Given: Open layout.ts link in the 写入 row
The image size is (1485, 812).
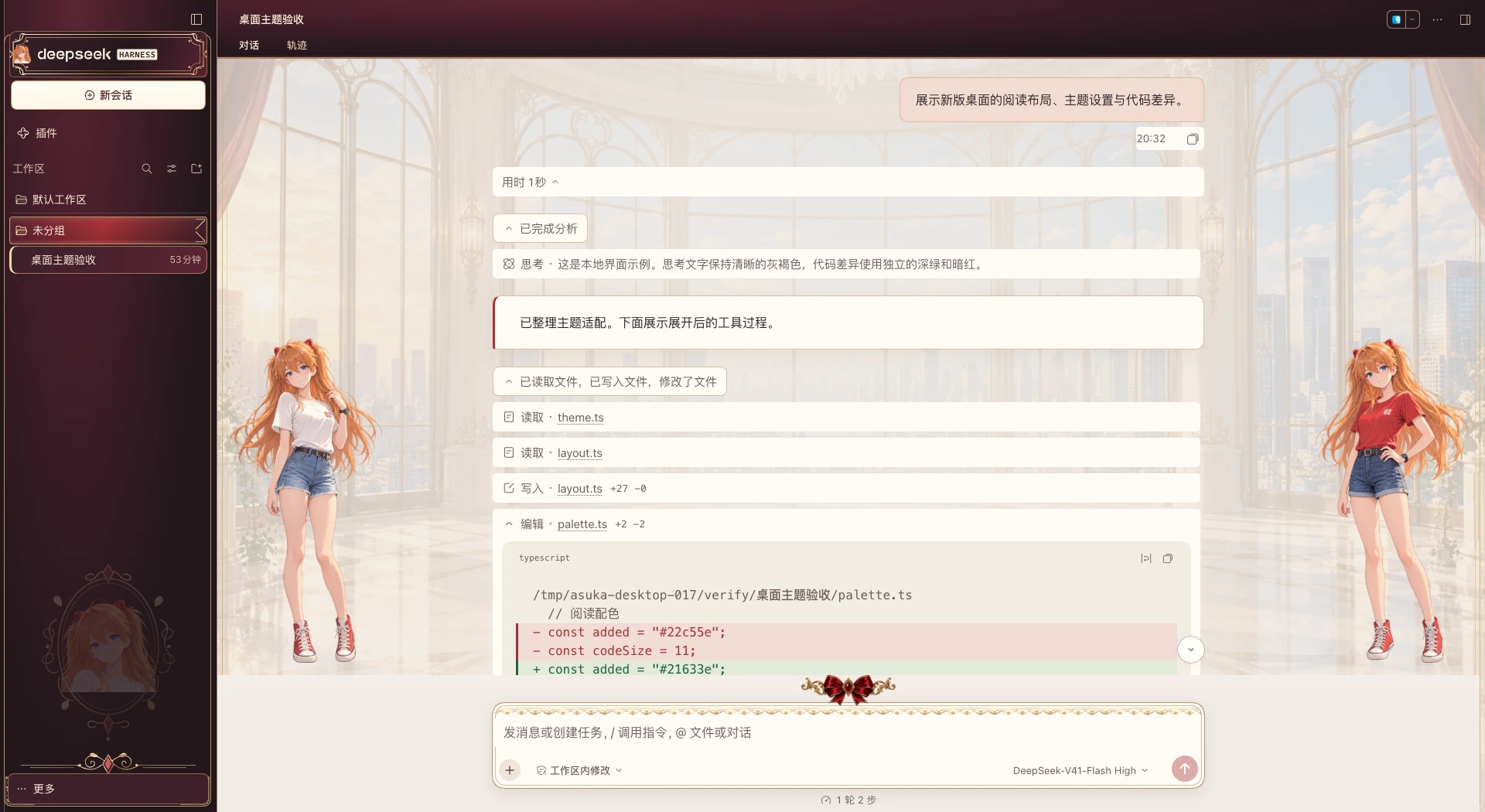Looking at the screenshot, I should click(580, 489).
